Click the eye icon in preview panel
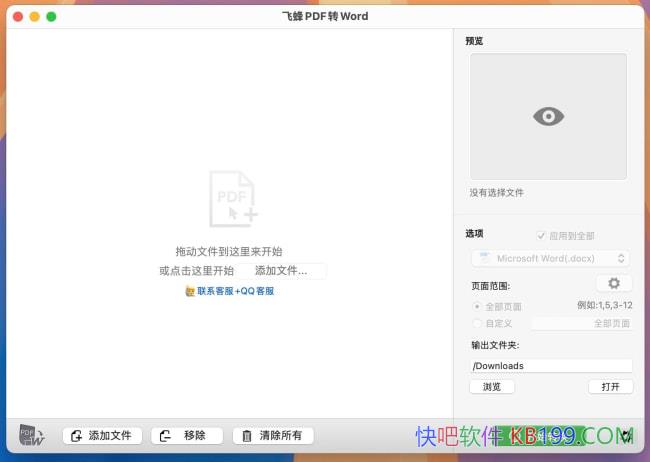This screenshot has height=462, width=650. 548,117
